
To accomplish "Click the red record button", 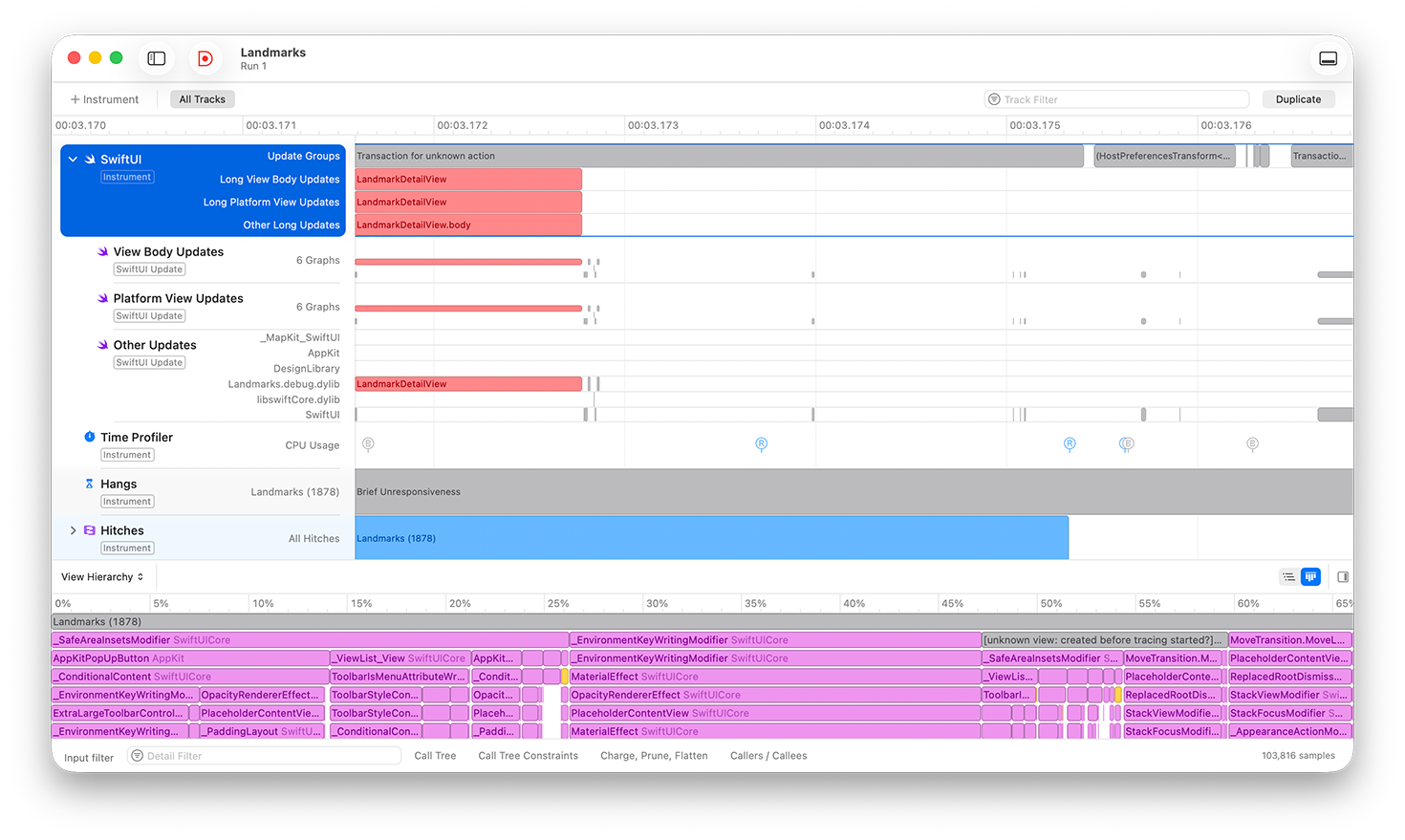I will pos(205,59).
